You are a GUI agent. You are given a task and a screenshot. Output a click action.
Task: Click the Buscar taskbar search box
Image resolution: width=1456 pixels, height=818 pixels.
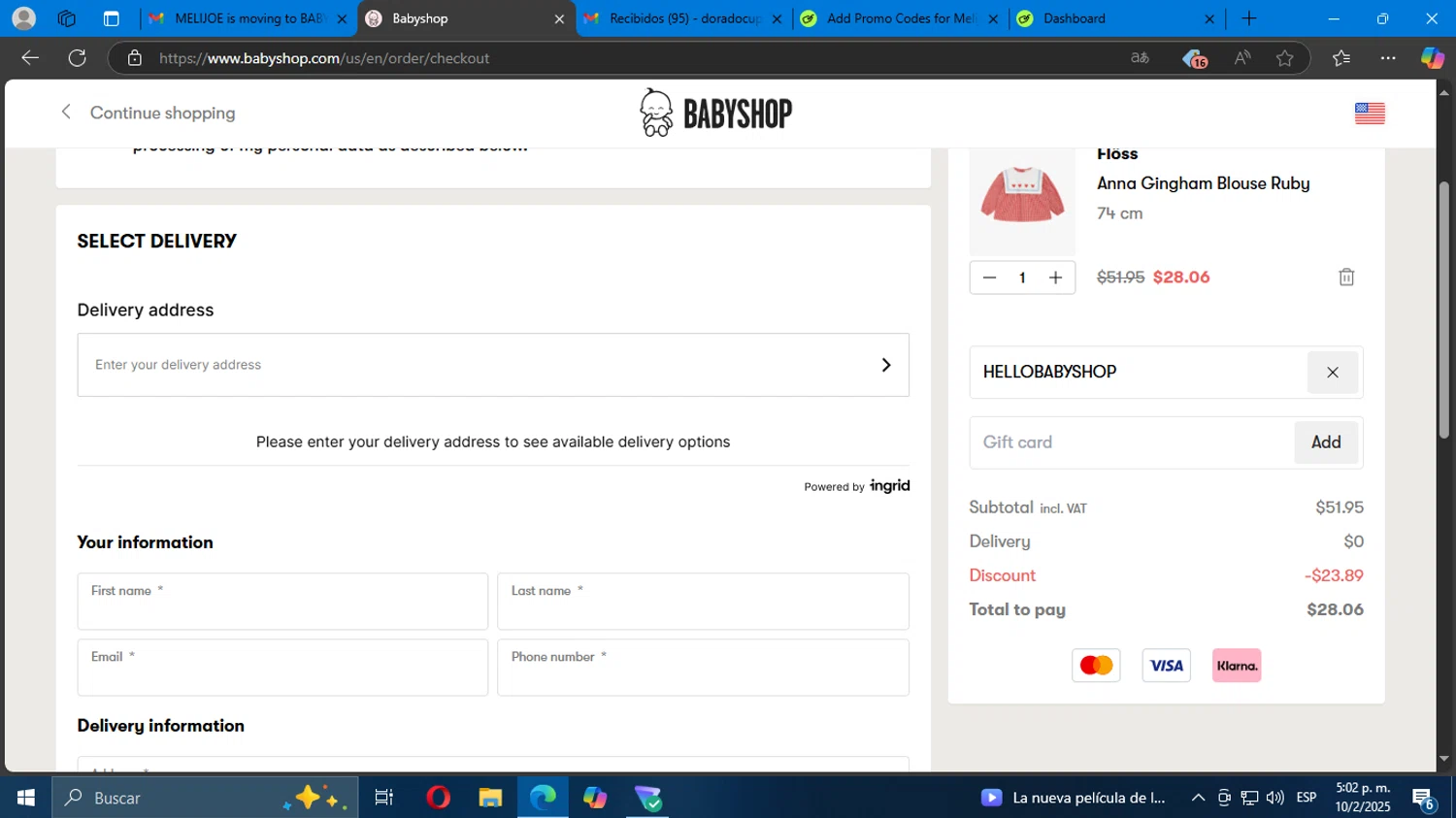pyautogui.click(x=205, y=798)
